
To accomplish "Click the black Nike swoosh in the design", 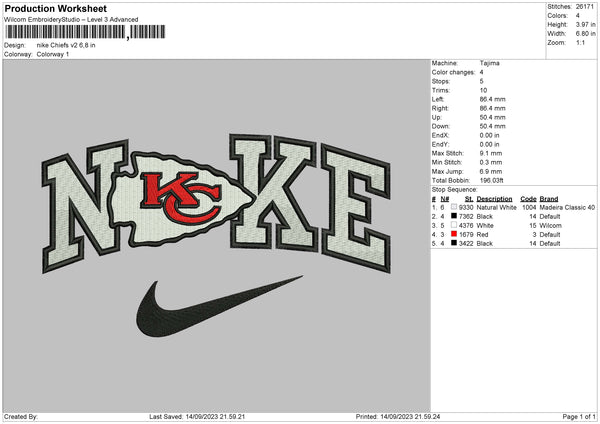I will point(220,306).
